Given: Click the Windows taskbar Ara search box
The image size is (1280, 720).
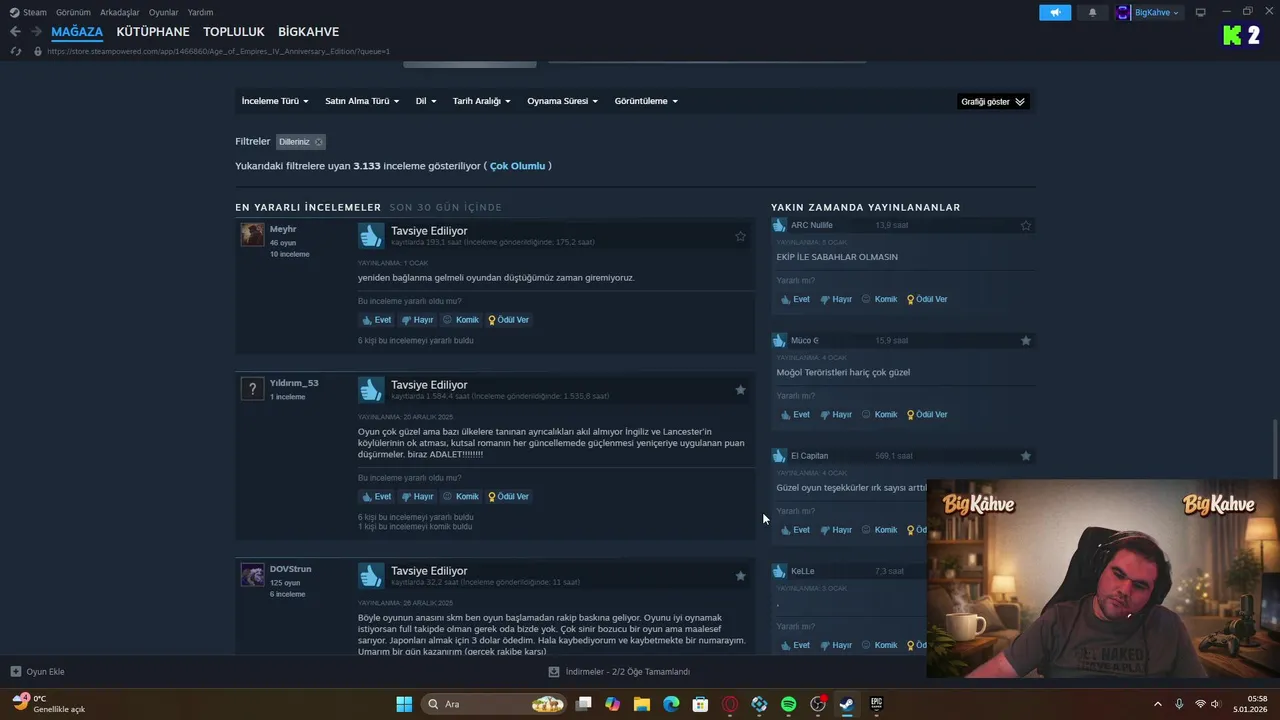Looking at the screenshot, I should [x=494, y=704].
